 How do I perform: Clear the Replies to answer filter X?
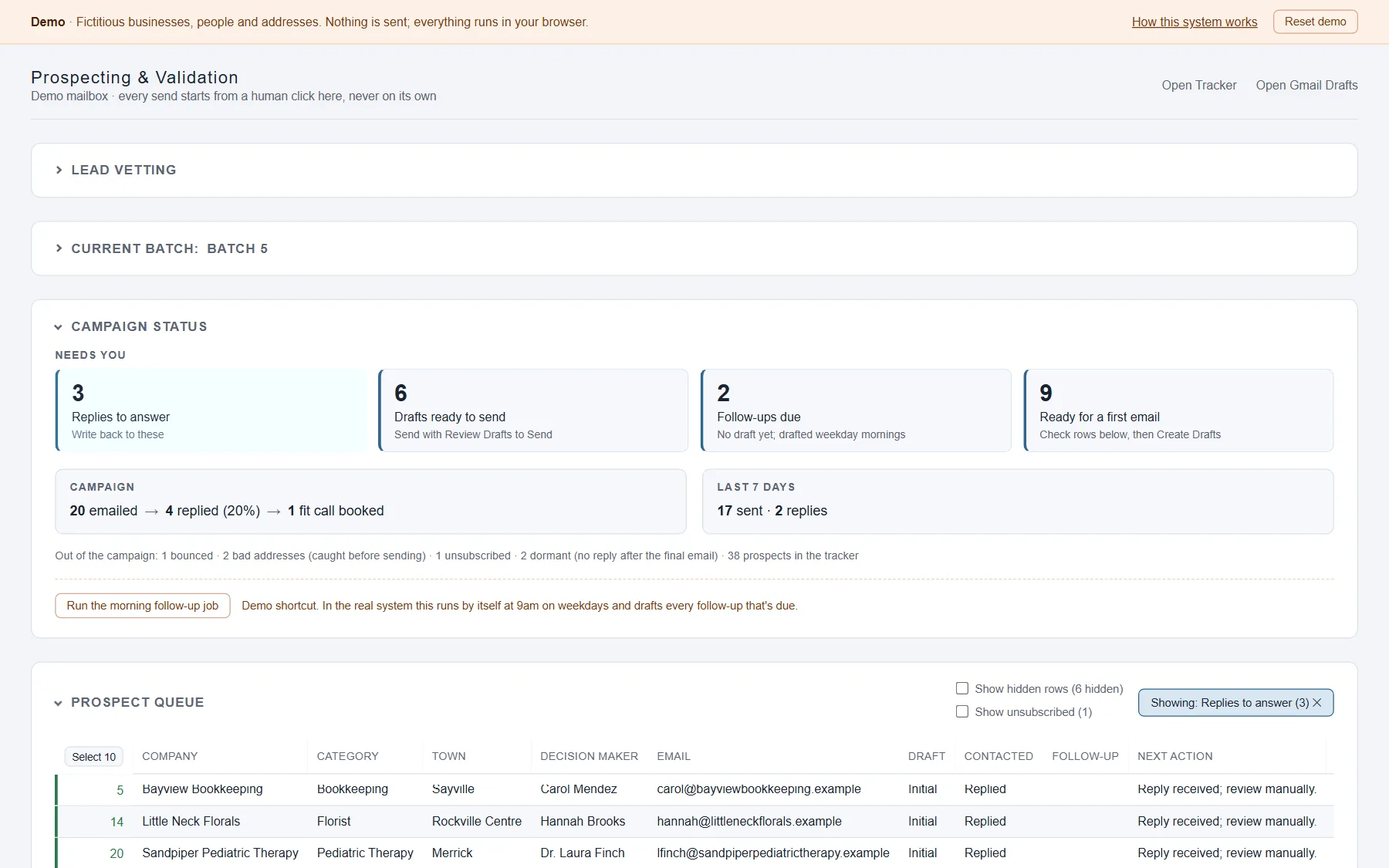pyautogui.click(x=1317, y=703)
